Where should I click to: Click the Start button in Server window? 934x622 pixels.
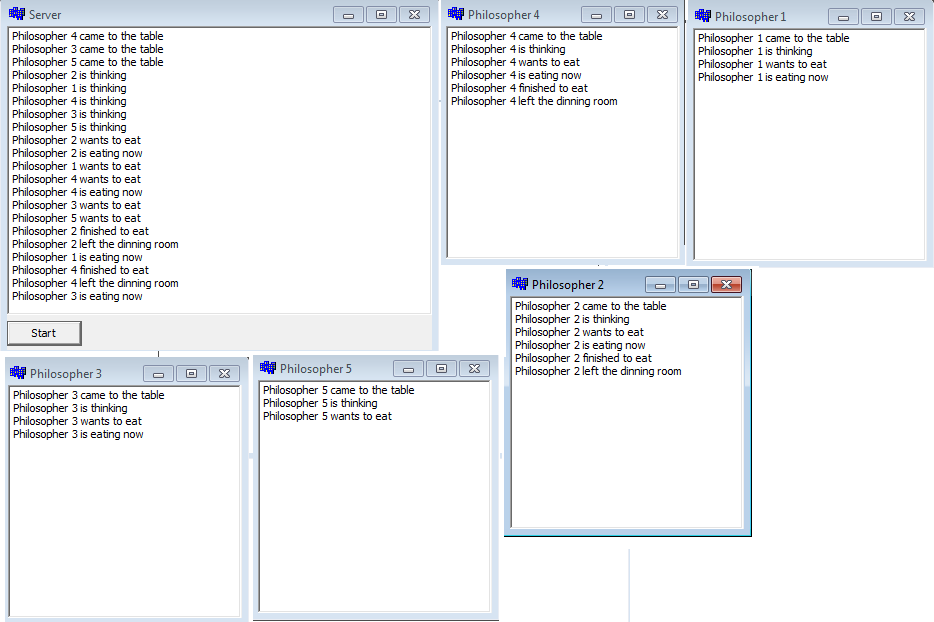pyautogui.click(x=44, y=333)
